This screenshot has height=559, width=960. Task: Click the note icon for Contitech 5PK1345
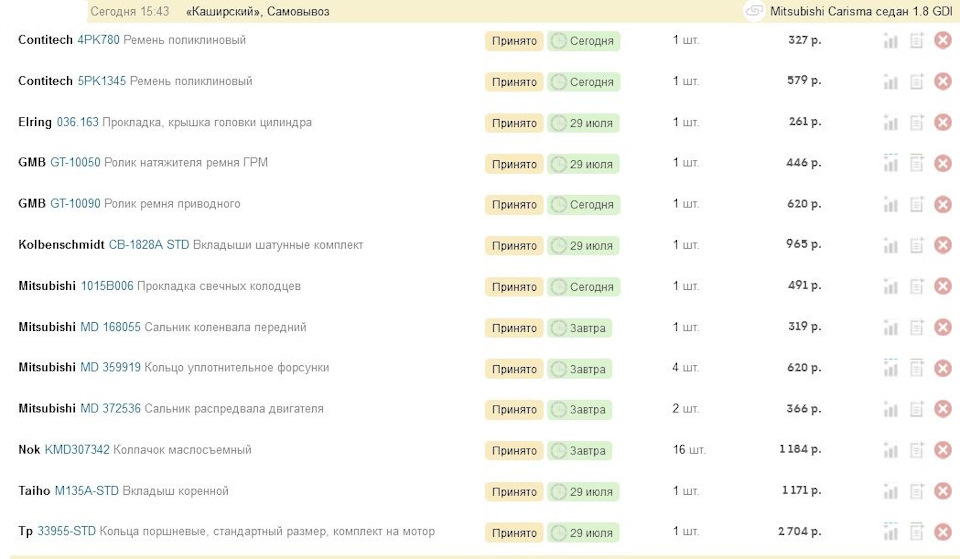click(x=916, y=82)
